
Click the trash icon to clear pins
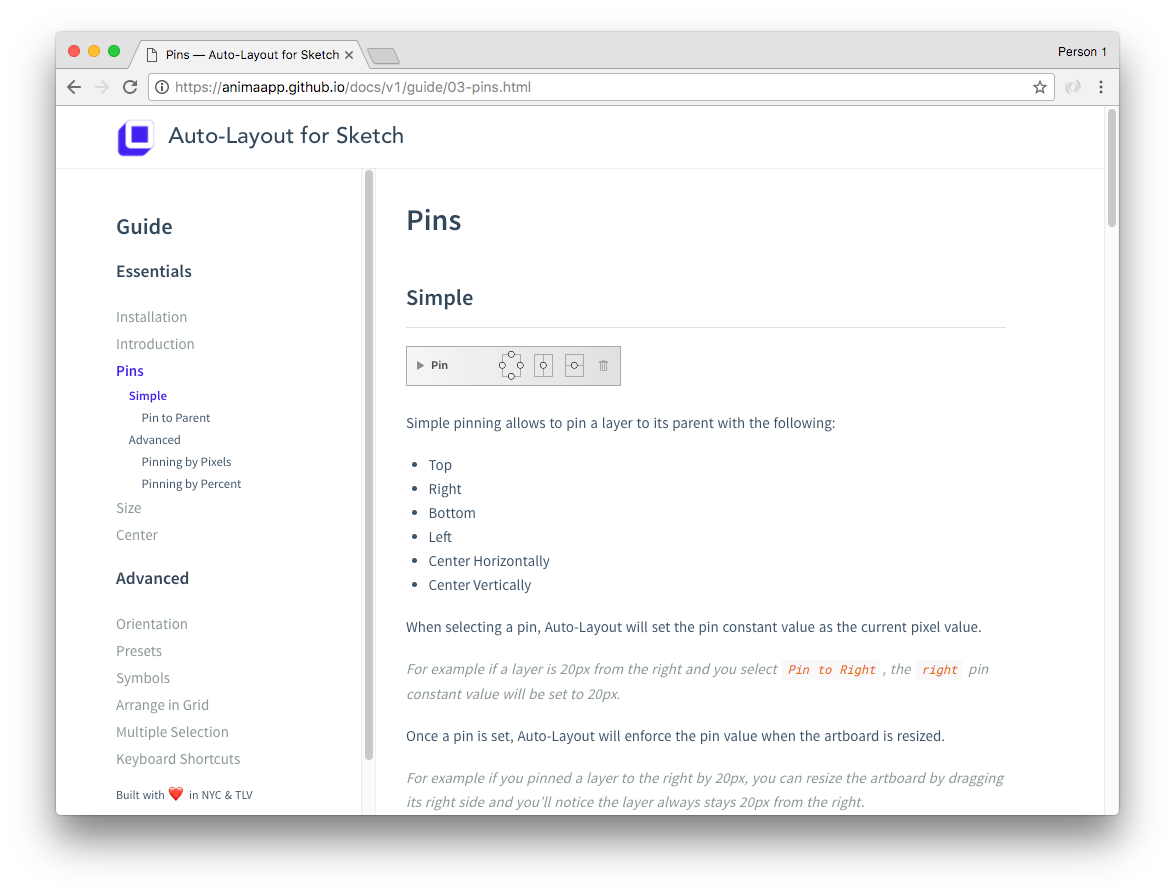point(603,366)
